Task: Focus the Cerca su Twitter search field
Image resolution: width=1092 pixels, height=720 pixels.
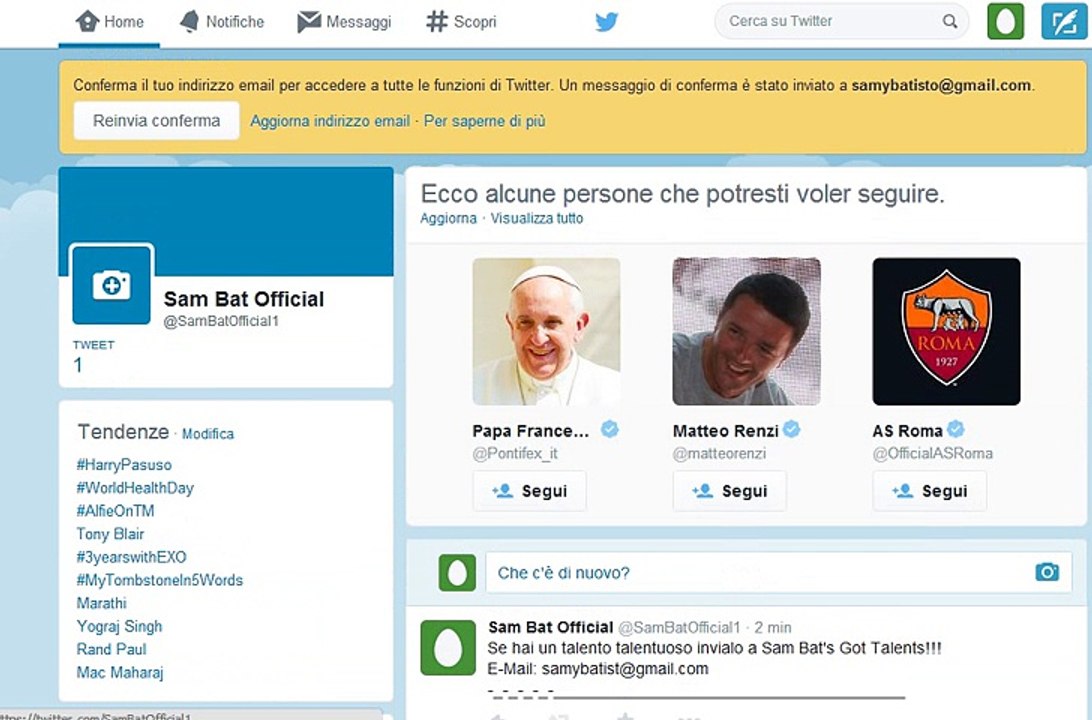Action: tap(841, 22)
